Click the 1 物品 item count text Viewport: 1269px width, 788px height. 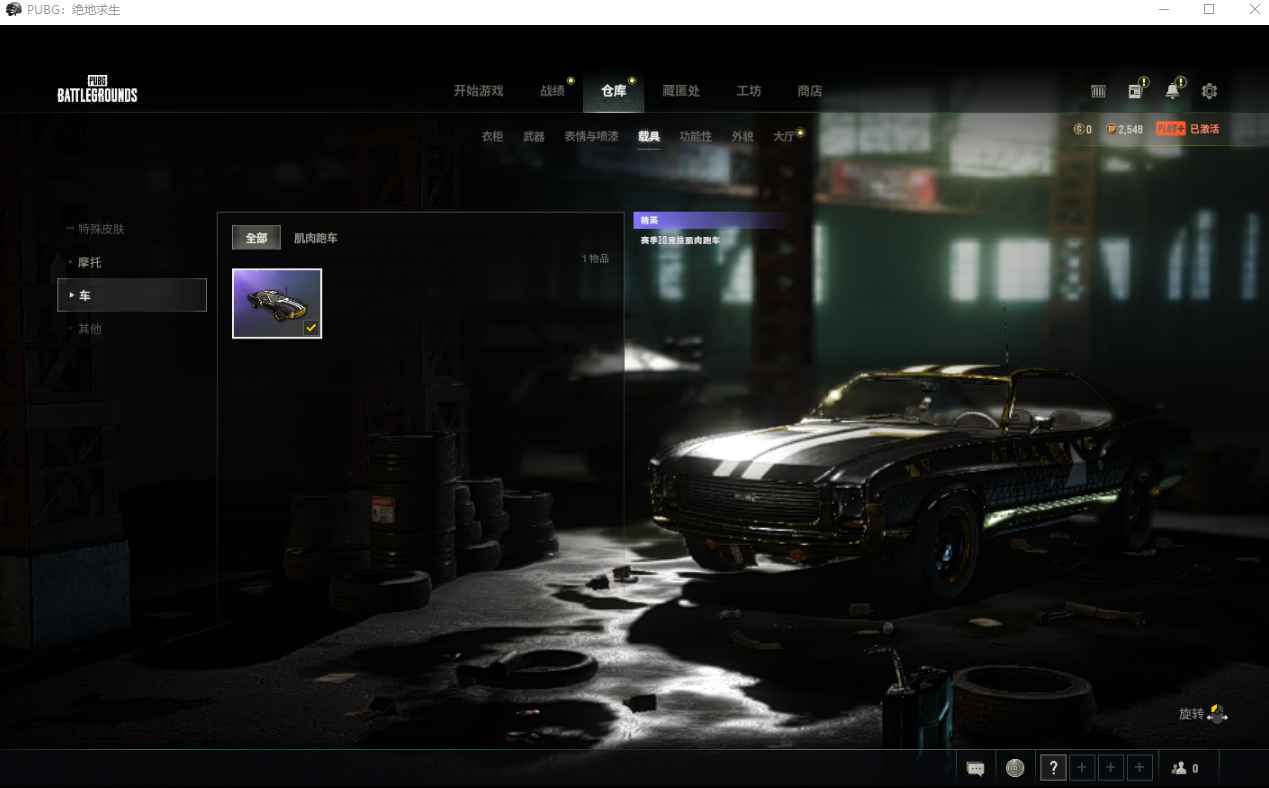pyautogui.click(x=595, y=259)
